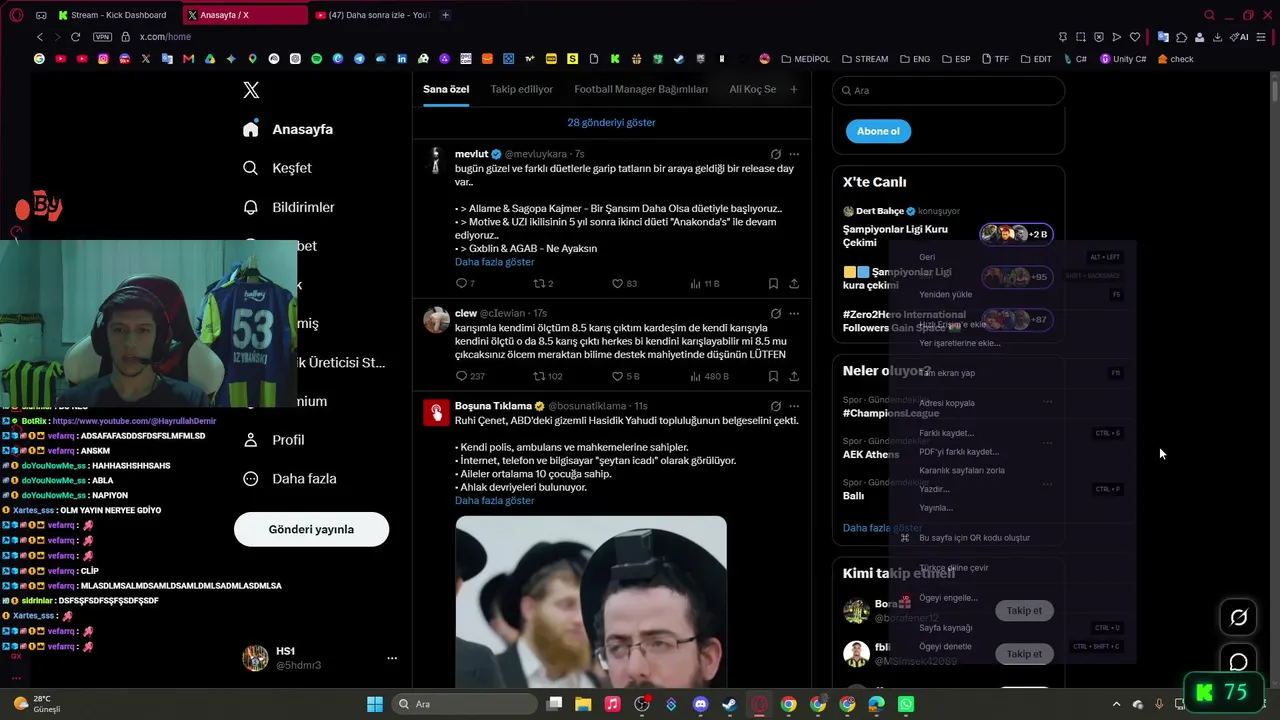The width and height of the screenshot is (1280, 720).
Task: Open Steam from the Windows taskbar
Action: pos(729,704)
